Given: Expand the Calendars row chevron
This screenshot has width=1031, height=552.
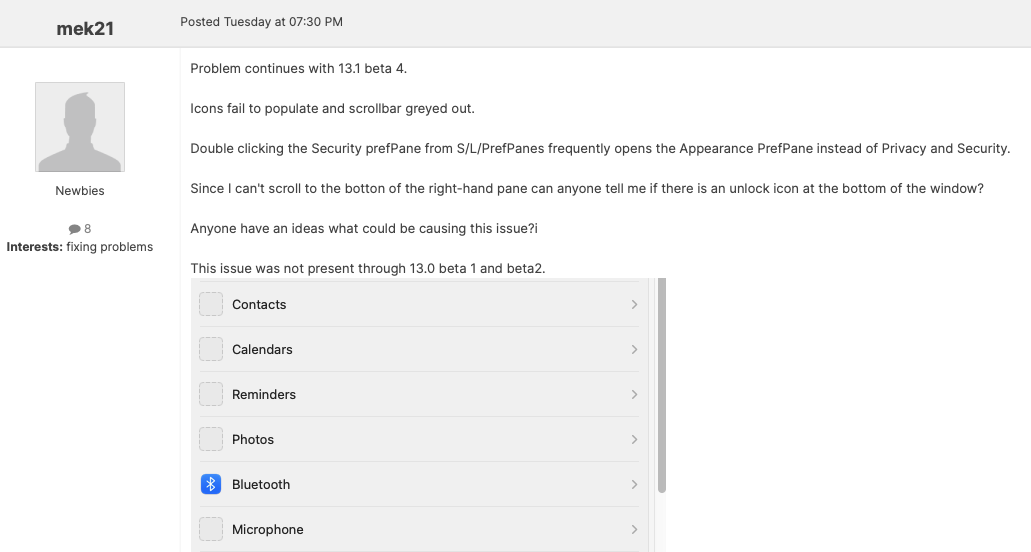Looking at the screenshot, I should [x=634, y=349].
